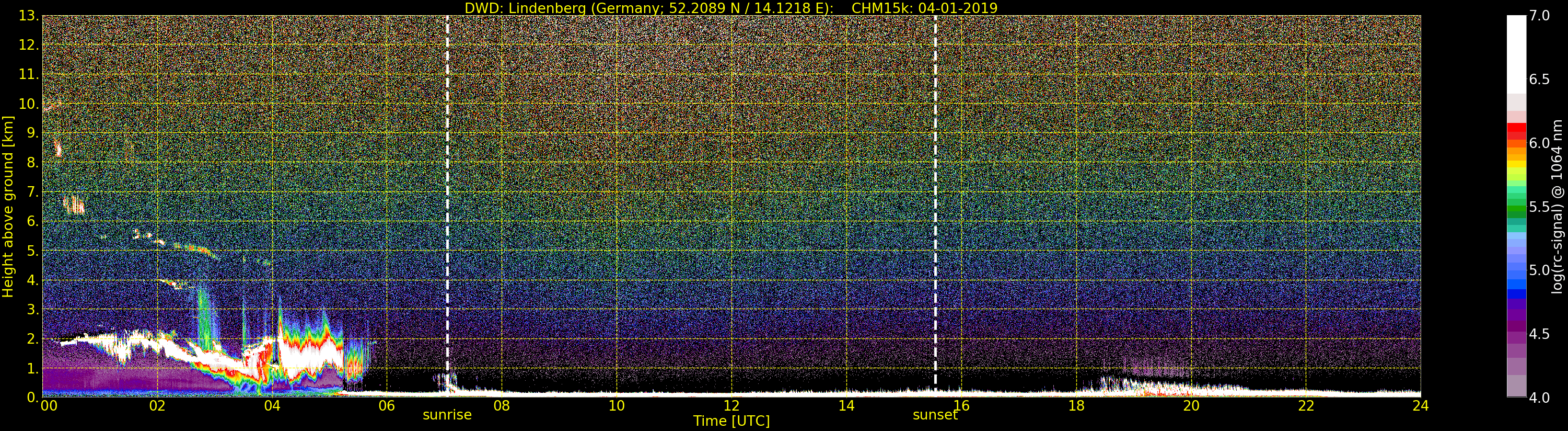Screen dimensions: 1568x431
Task: Click the colorbar tick label 6.5
Action: [x=1539, y=80]
